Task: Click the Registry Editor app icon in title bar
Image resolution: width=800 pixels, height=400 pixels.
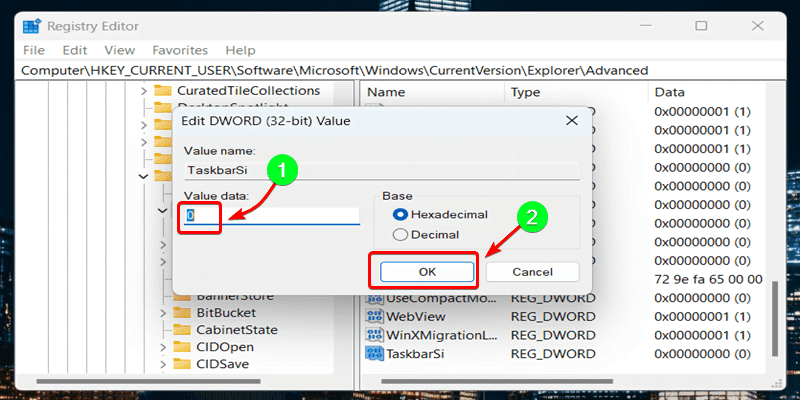Action: 32,26
